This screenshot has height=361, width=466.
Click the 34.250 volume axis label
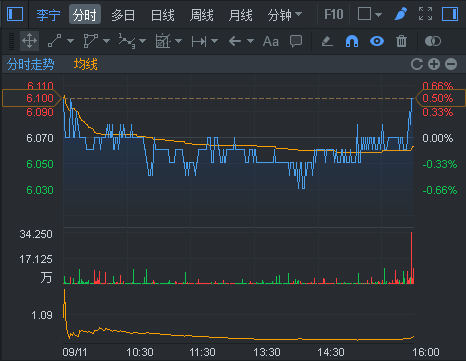coord(36,234)
